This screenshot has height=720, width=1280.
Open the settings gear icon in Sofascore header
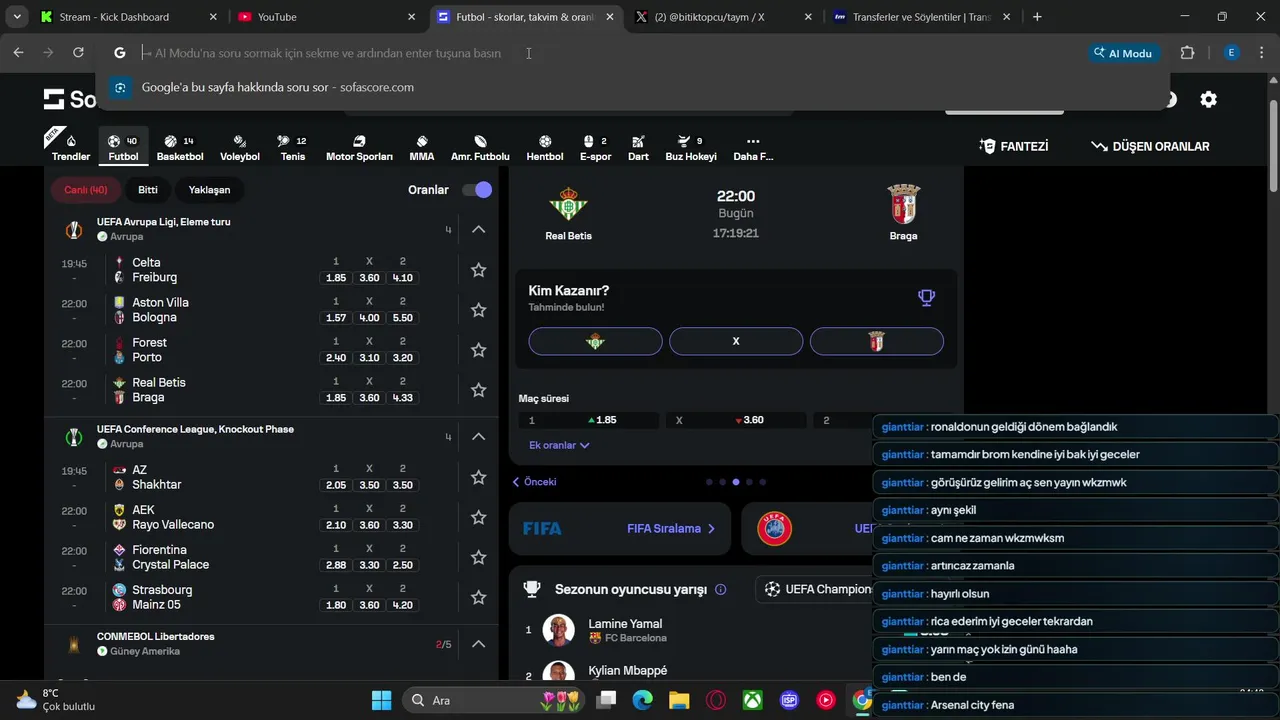pos(1209,99)
